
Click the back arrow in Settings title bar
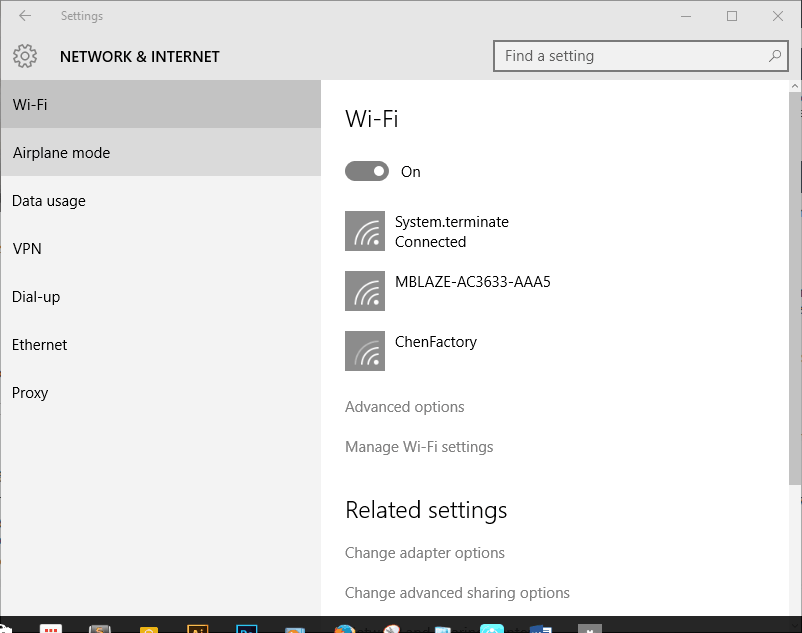tap(25, 16)
